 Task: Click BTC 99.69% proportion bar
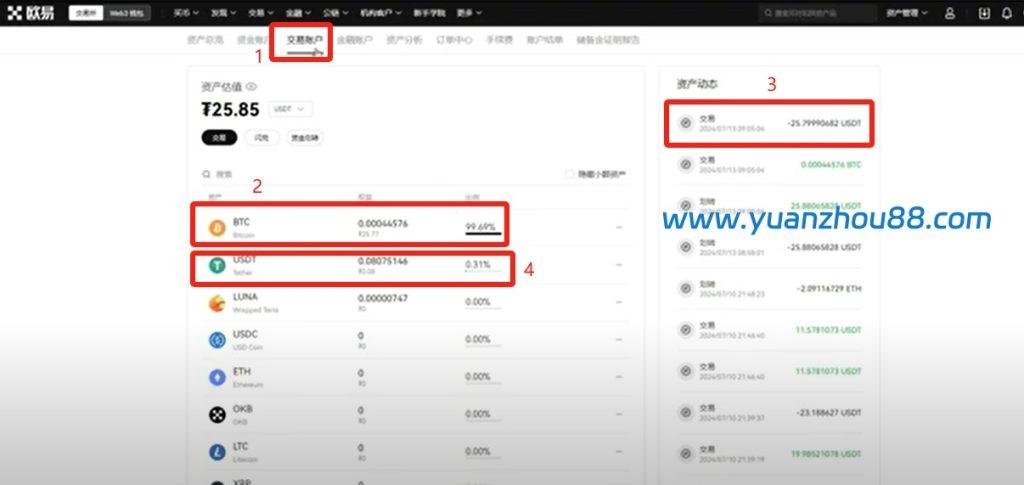[x=482, y=229]
